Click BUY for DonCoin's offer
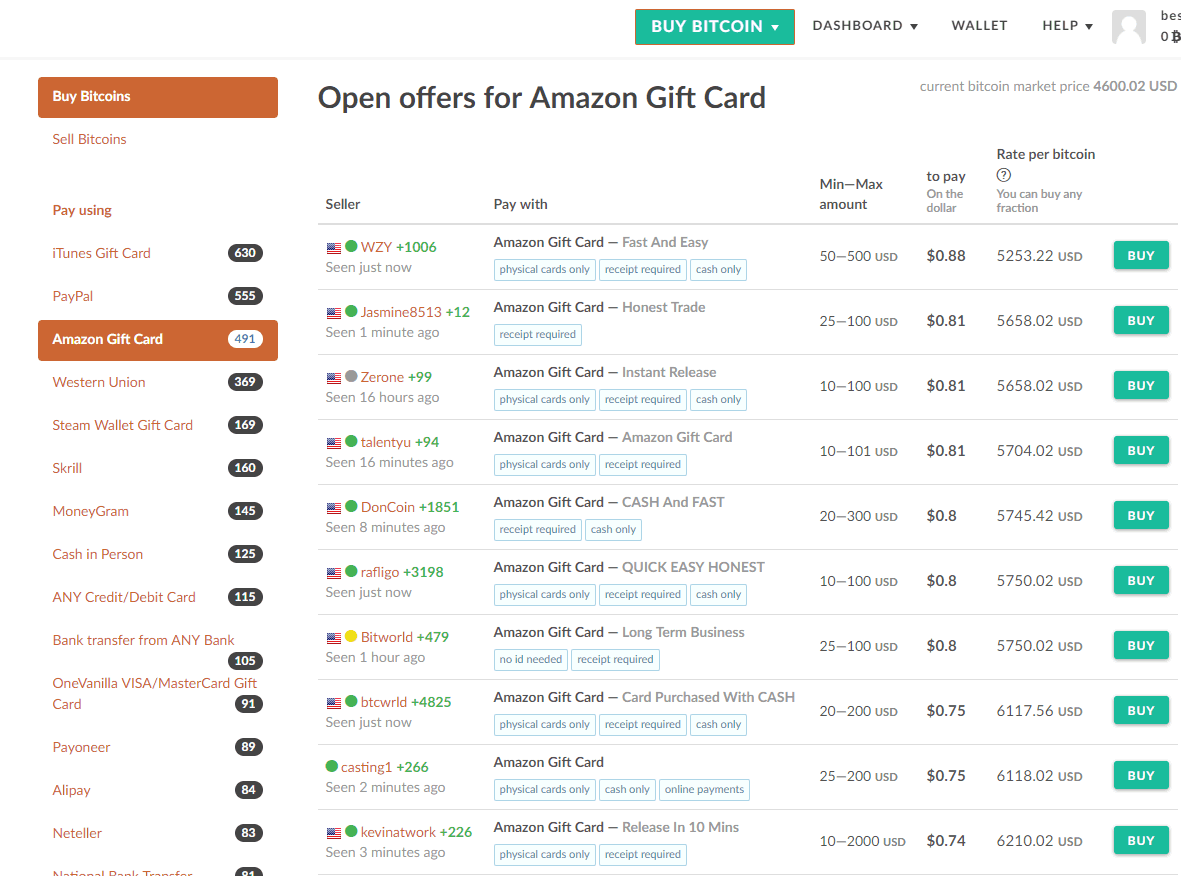Viewport: 1181px width, 876px height. click(1141, 515)
